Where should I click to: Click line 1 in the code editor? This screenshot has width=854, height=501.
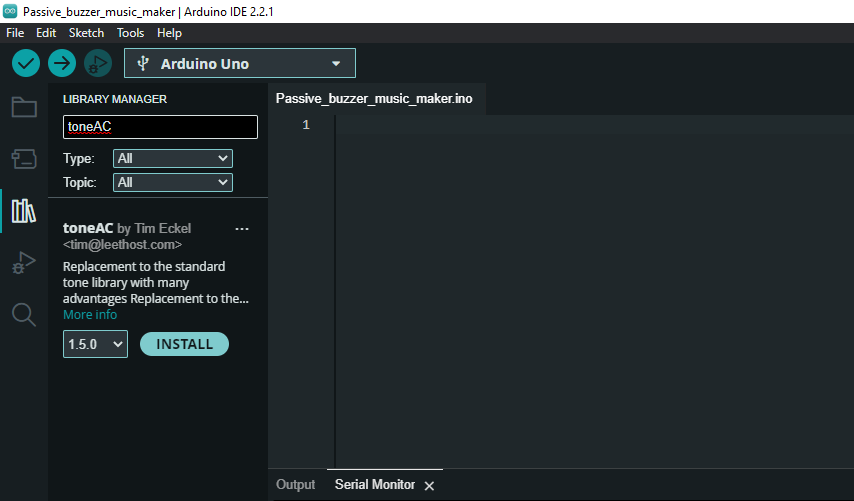594,125
